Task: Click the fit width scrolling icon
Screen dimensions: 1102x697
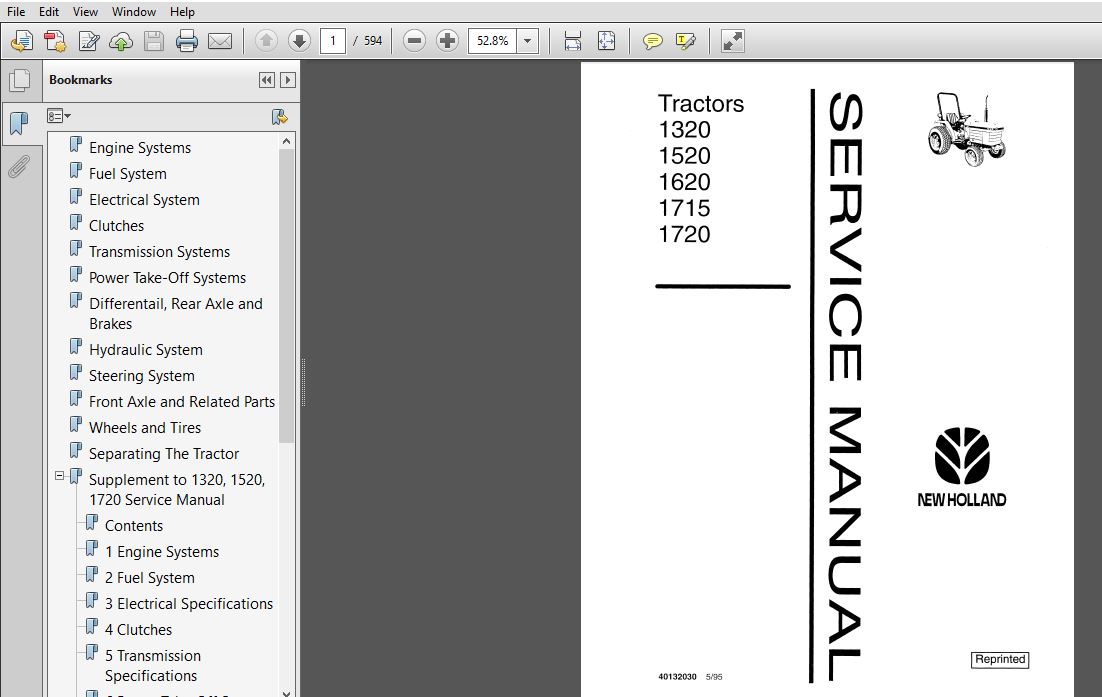Action: (x=573, y=41)
